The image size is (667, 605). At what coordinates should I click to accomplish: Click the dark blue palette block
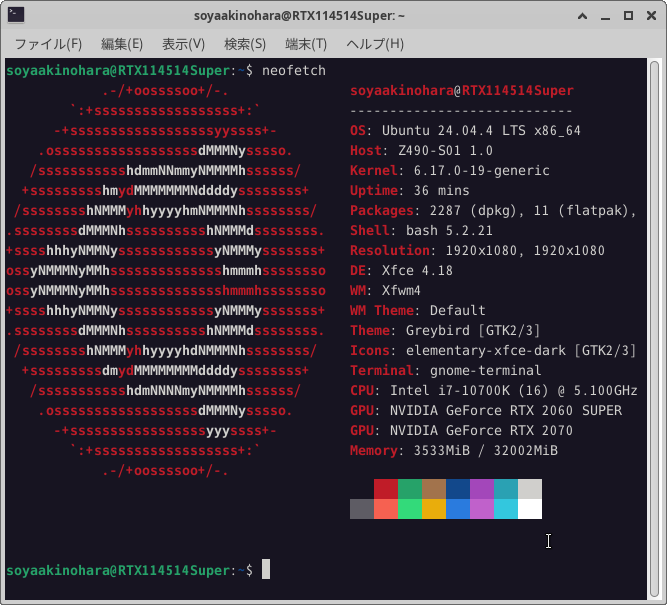[x=458, y=489]
